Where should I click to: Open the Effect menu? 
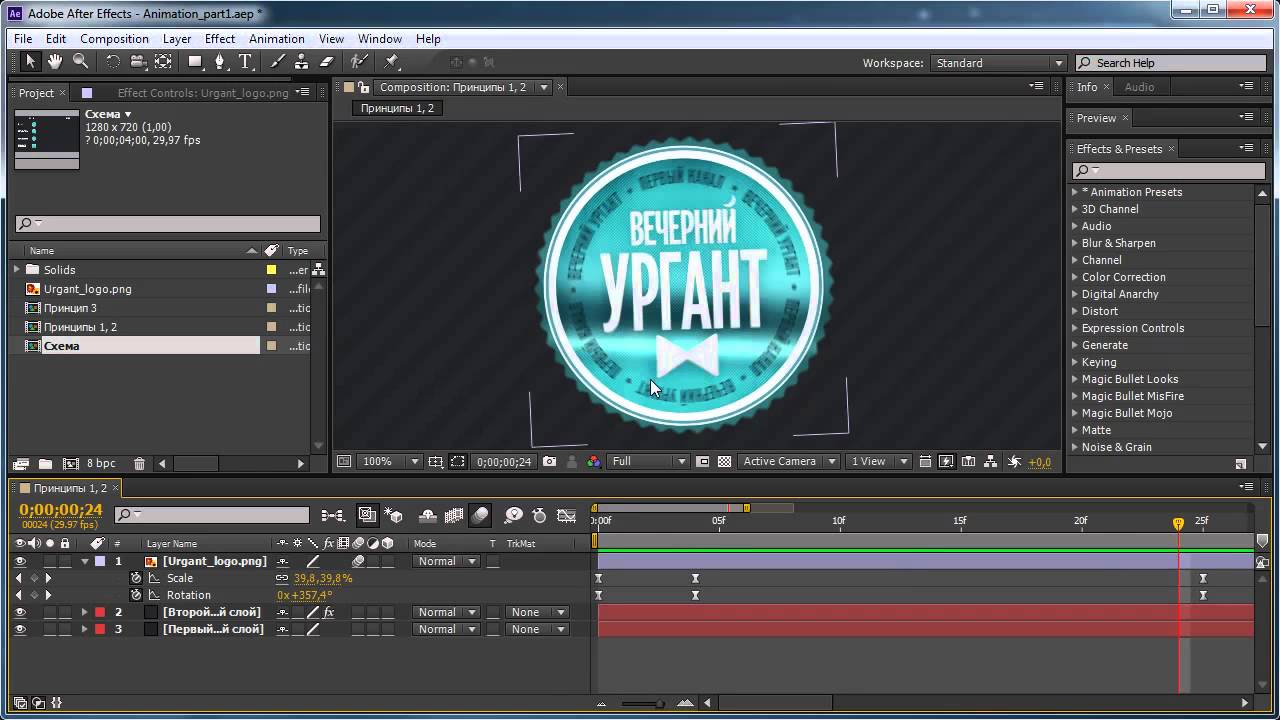tap(220, 39)
